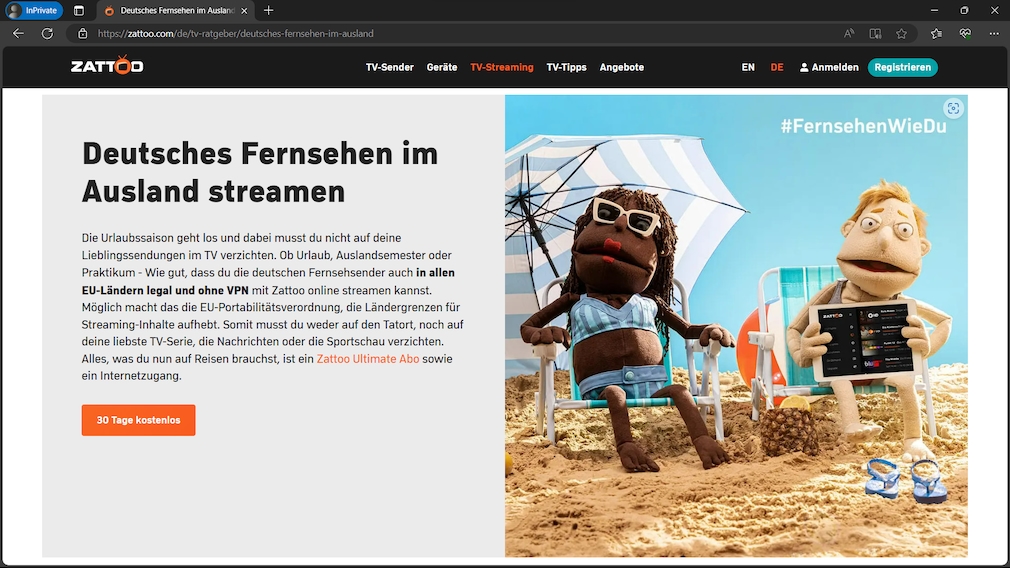Click the 30 Tage kostenlos button
1010x568 pixels.
[138, 420]
